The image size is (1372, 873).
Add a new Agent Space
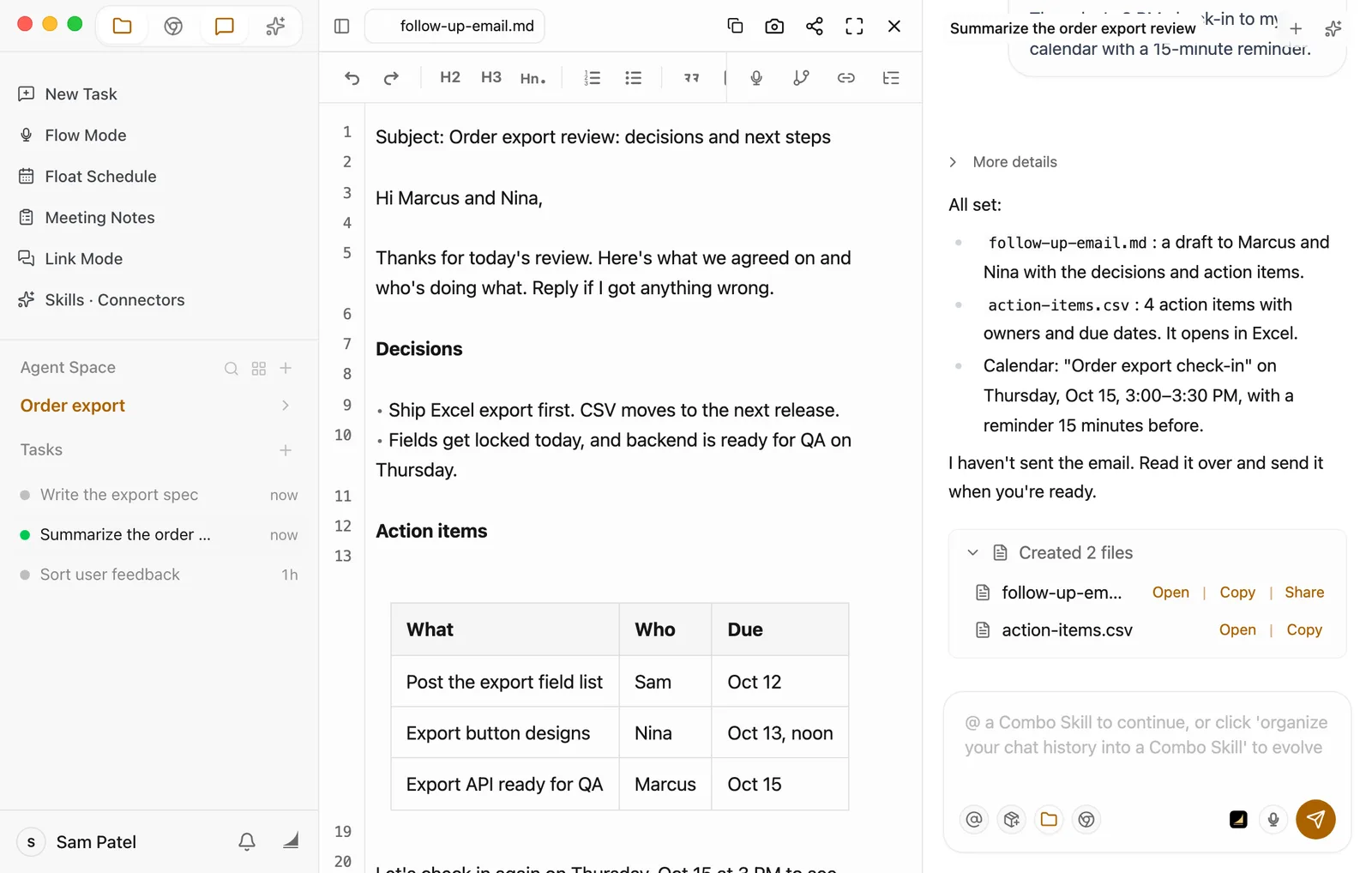(x=286, y=368)
